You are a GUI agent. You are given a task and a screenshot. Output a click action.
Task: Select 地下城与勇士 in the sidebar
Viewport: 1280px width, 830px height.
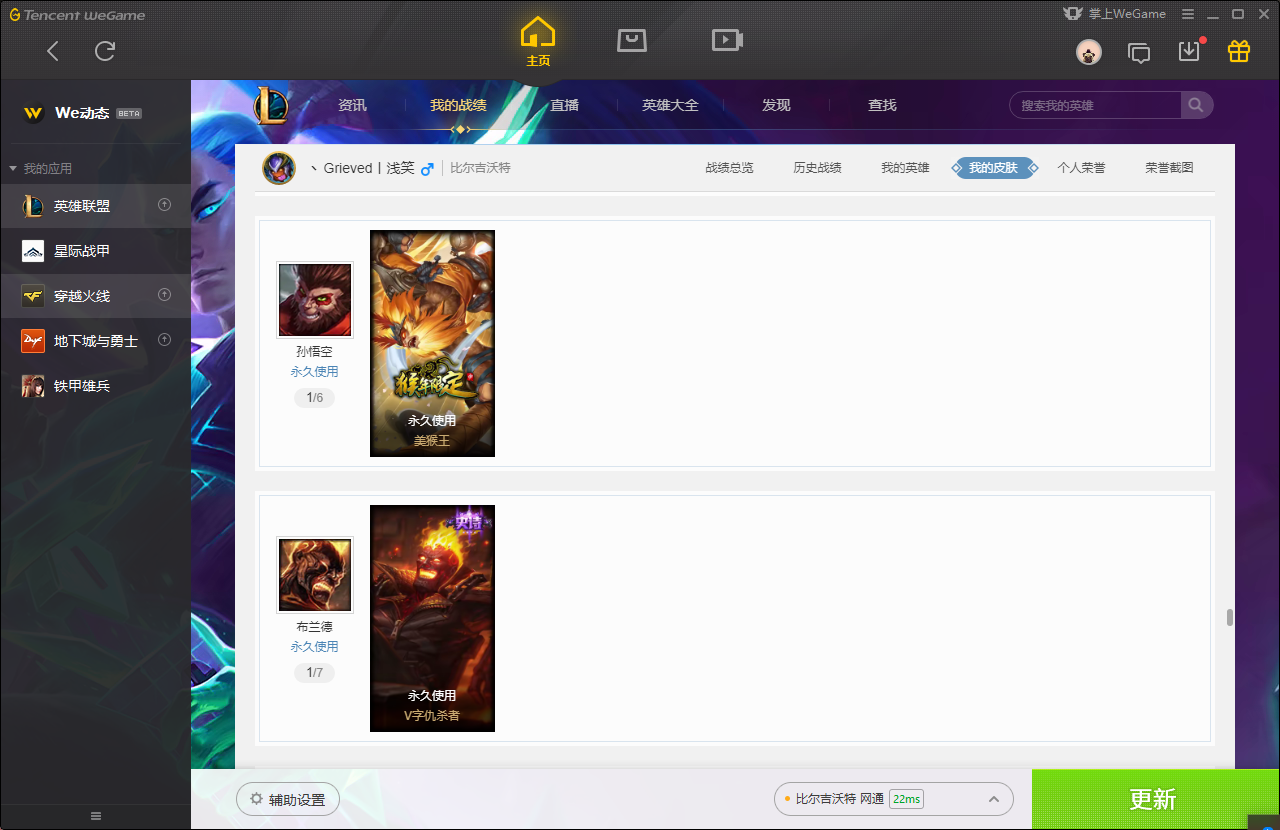click(x=95, y=341)
